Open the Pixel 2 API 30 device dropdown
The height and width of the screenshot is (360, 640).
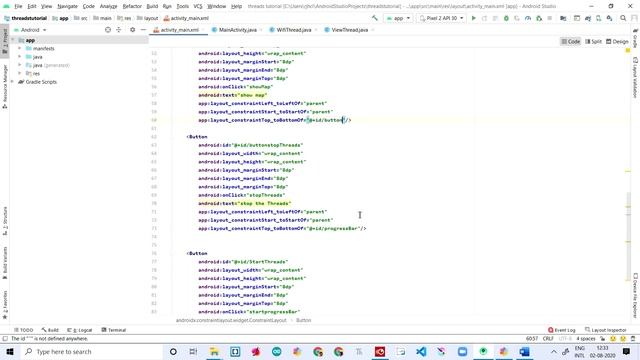pyautogui.click(x=441, y=18)
